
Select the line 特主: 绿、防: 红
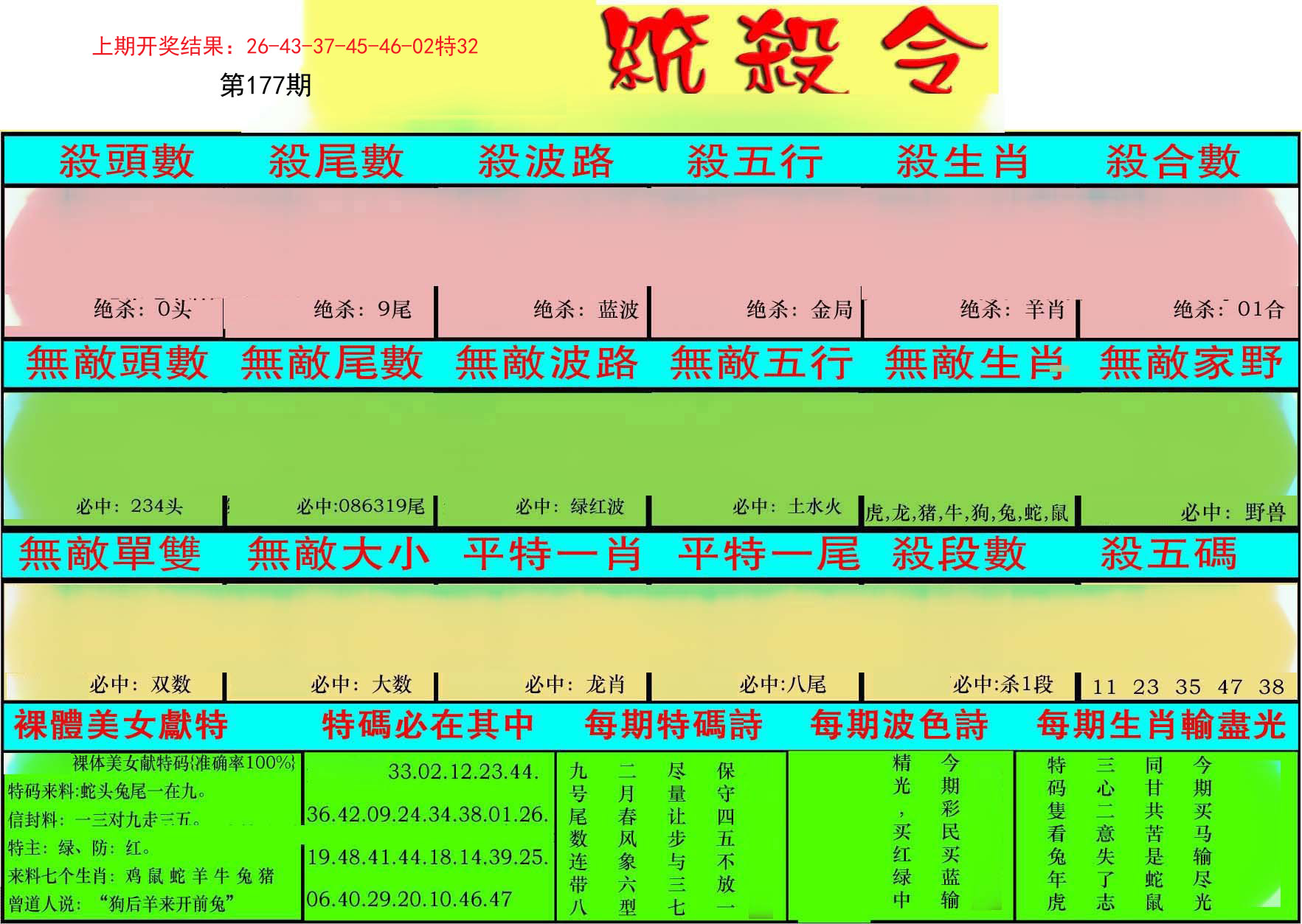pyautogui.click(x=80, y=847)
